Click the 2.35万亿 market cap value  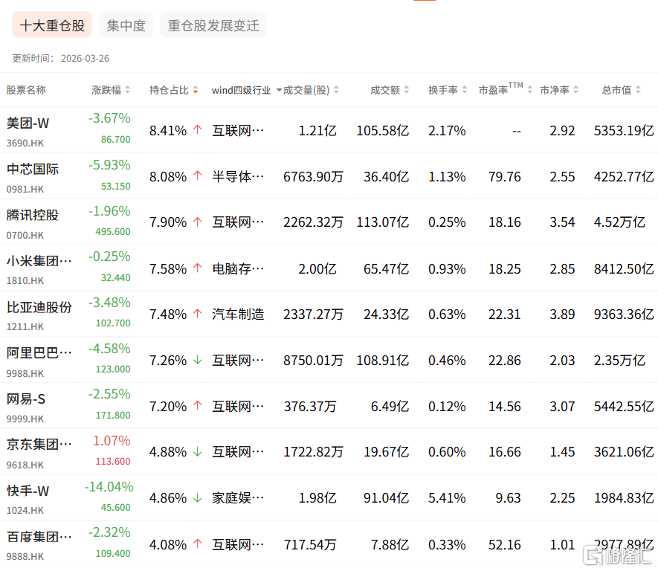pos(619,360)
